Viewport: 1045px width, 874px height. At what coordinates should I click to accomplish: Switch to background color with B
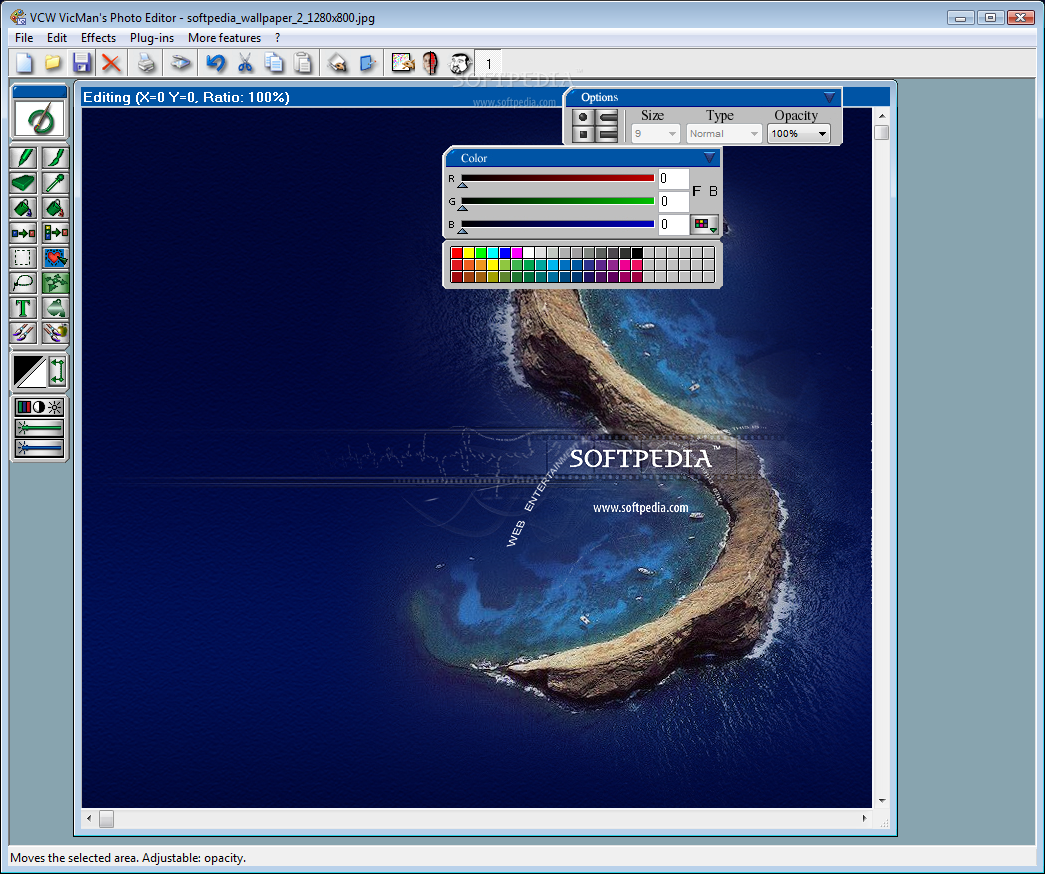(713, 191)
